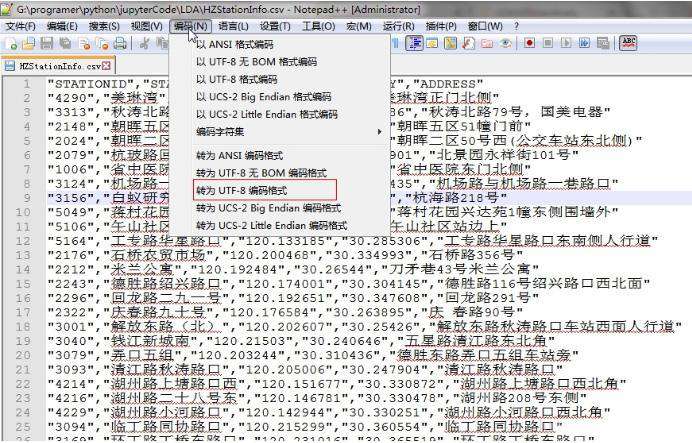Image resolution: width=692 pixels, height=443 pixels.
Task: Open the 运行(R) menu
Action: 399,26
